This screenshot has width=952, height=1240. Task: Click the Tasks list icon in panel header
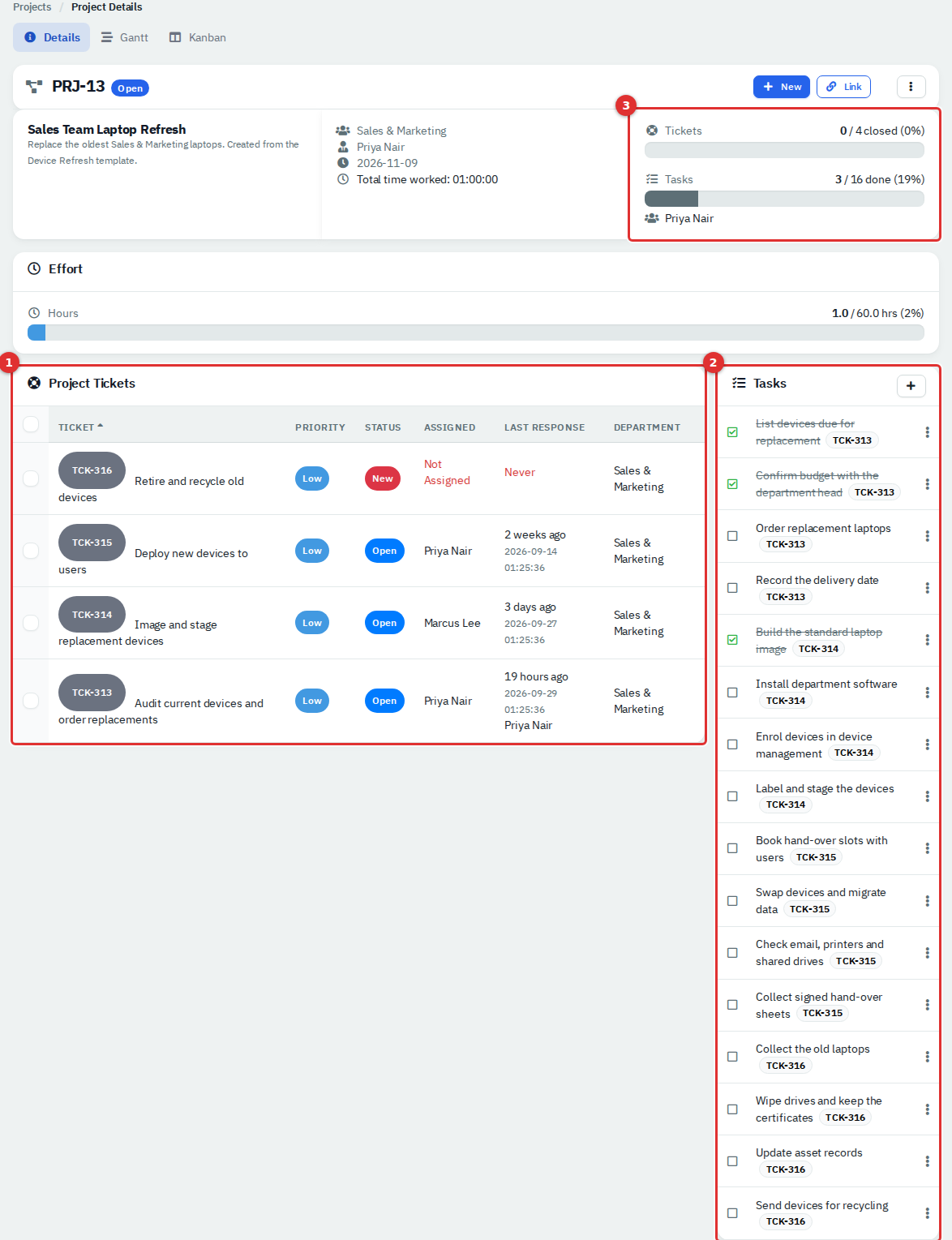pos(739,383)
